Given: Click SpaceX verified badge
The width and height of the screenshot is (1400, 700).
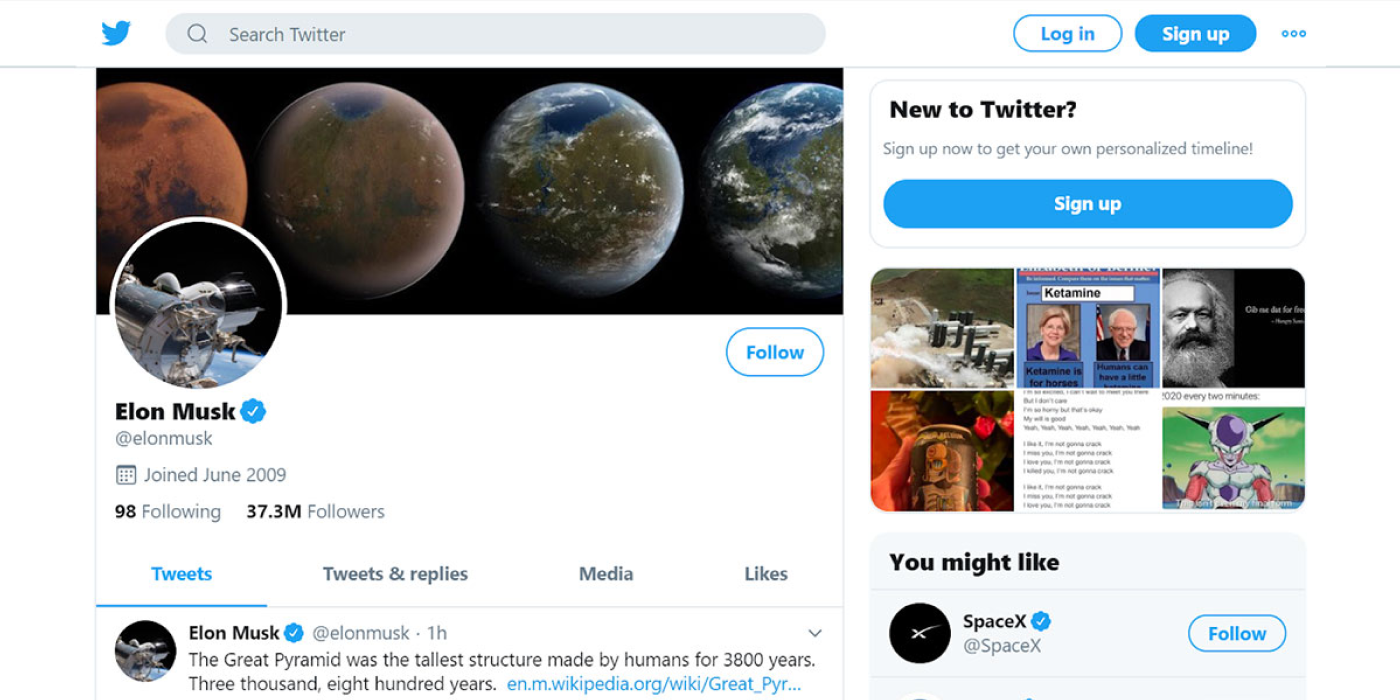Looking at the screenshot, I should point(1041,621).
